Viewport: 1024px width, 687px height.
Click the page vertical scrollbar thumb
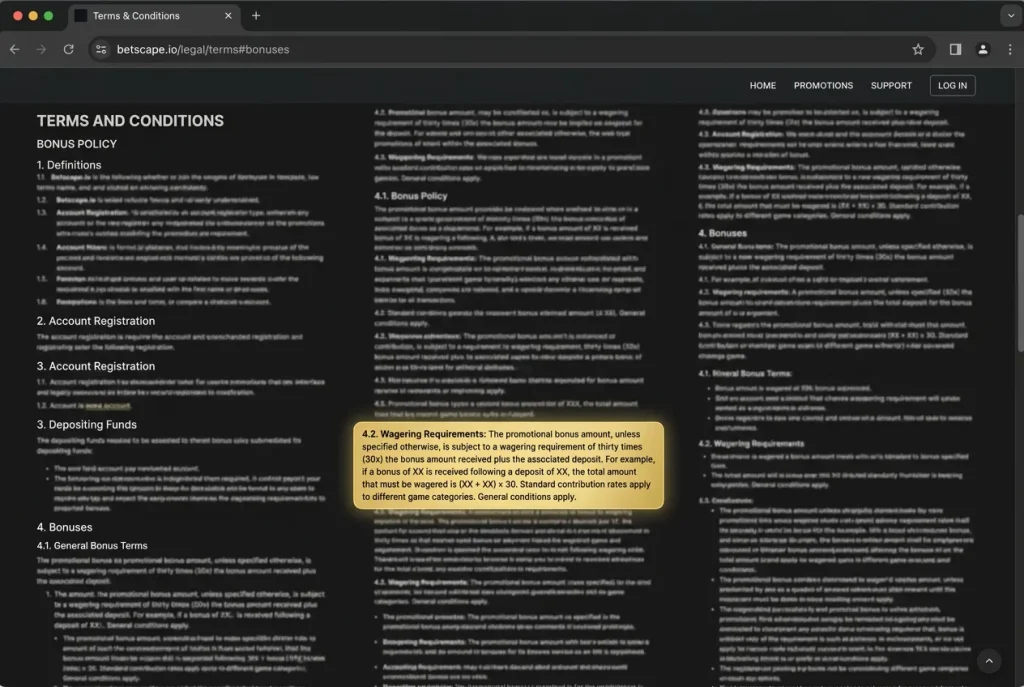[x=1019, y=284]
